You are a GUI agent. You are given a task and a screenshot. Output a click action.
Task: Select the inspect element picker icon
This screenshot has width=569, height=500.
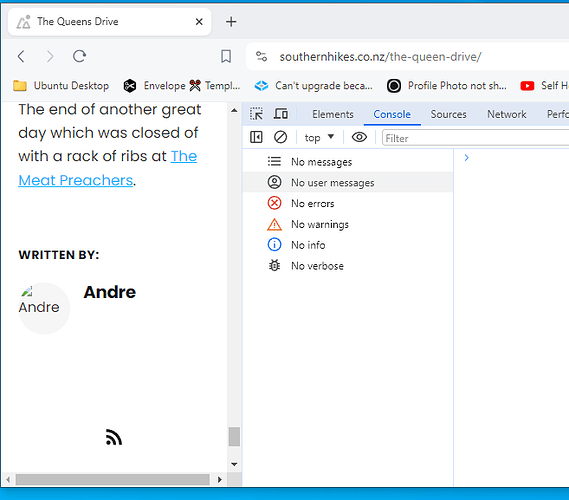pyautogui.click(x=257, y=114)
